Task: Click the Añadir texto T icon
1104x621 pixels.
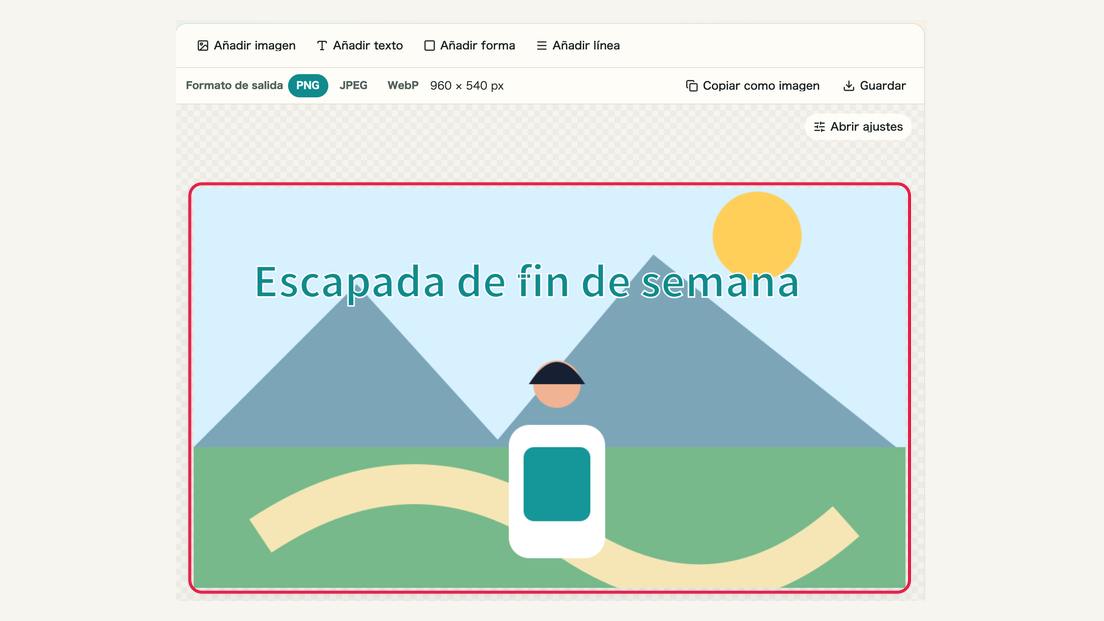Action: [x=322, y=46]
